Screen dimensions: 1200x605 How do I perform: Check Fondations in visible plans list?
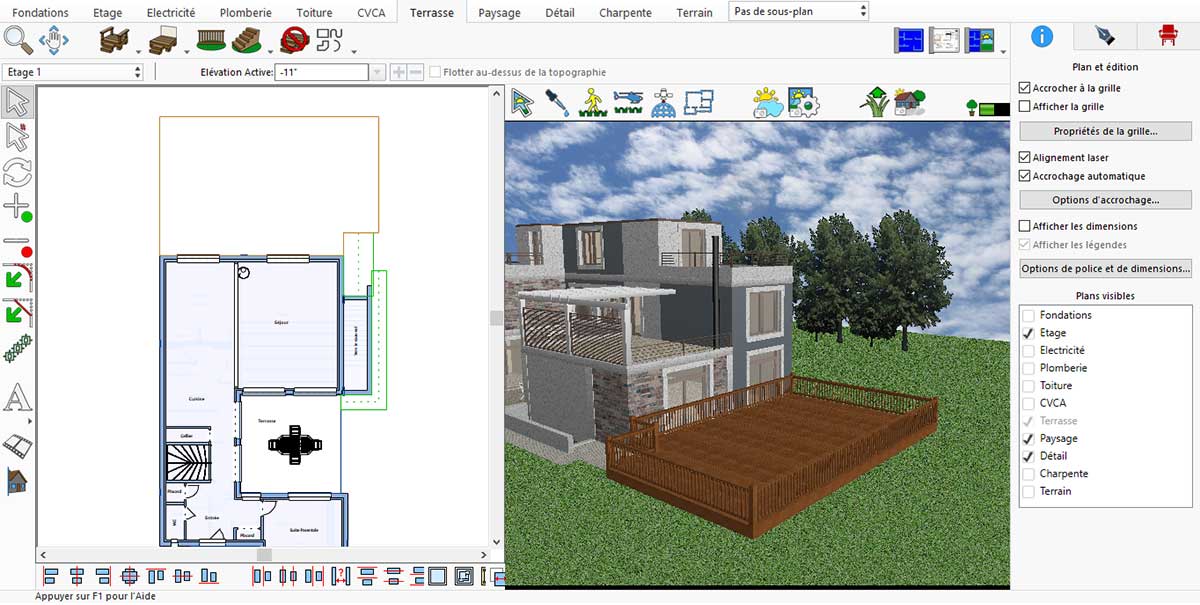[x=1028, y=315]
